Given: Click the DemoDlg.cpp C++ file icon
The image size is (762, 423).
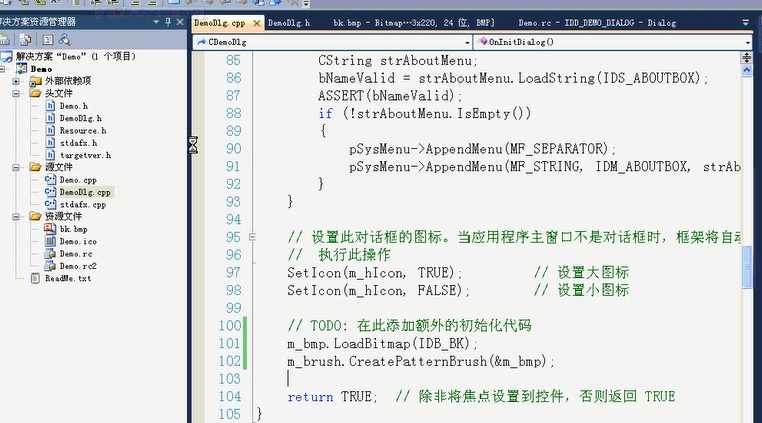Looking at the screenshot, I should click(x=50, y=192).
